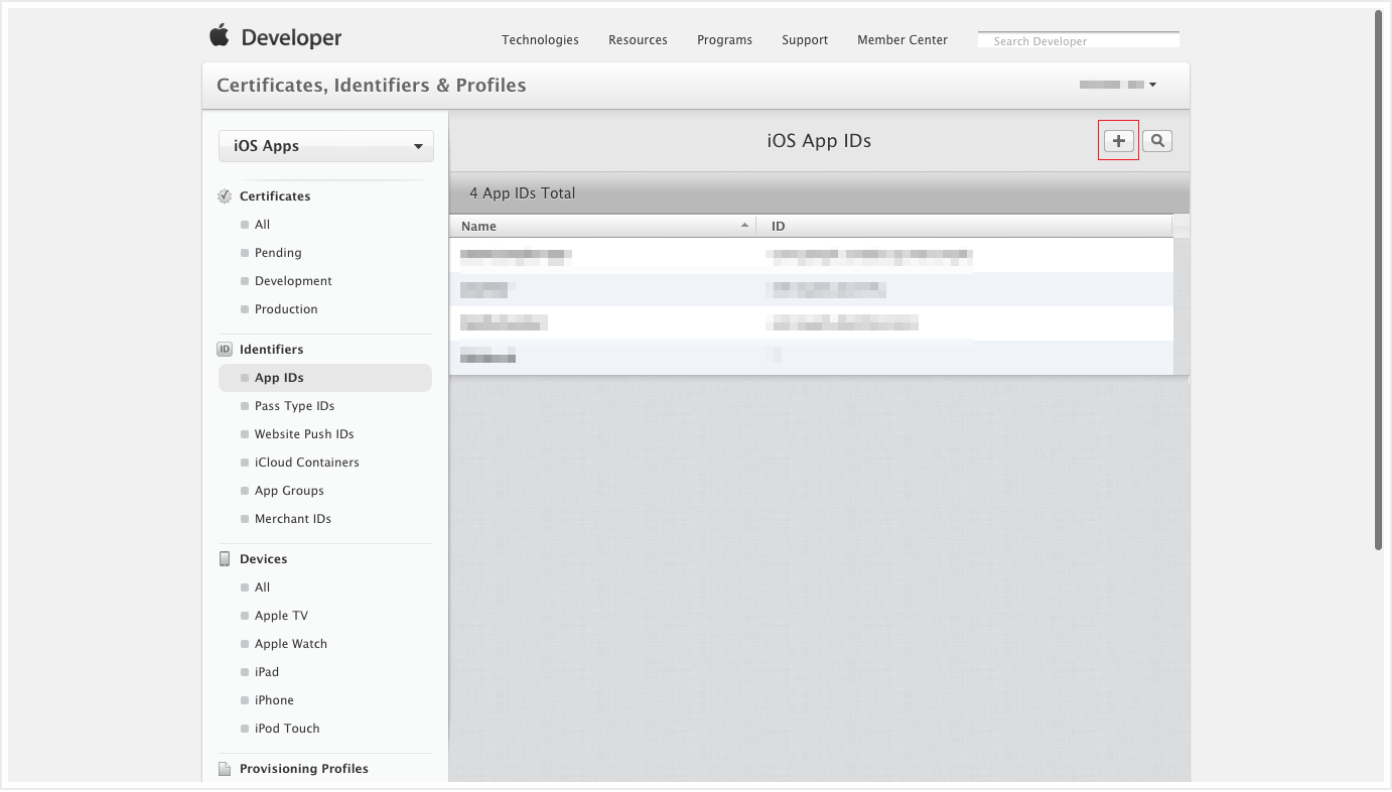1392x792 pixels.
Task: Show Development certificates
Action: (293, 281)
